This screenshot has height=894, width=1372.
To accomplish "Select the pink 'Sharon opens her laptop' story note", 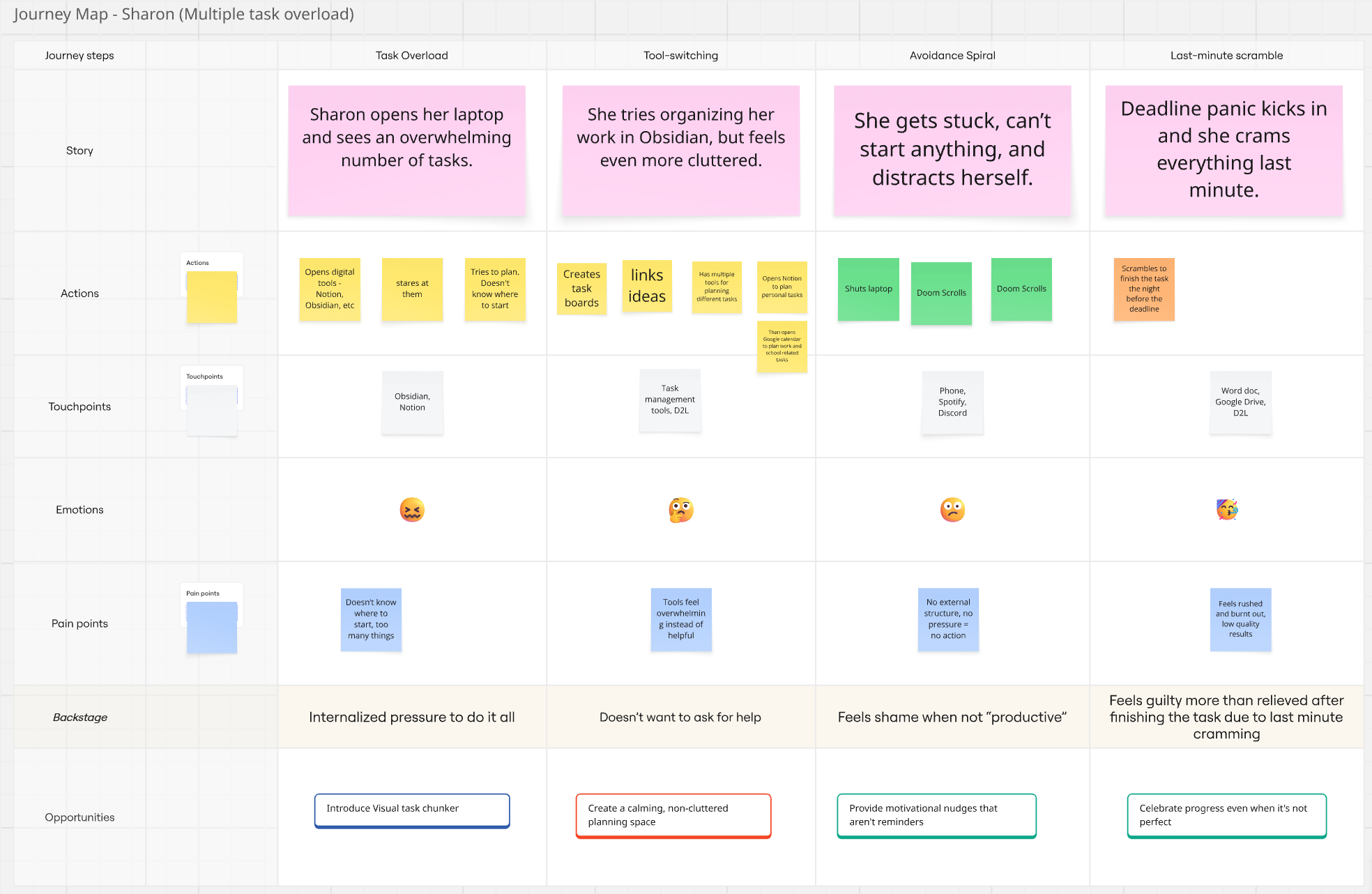I will (x=406, y=151).
